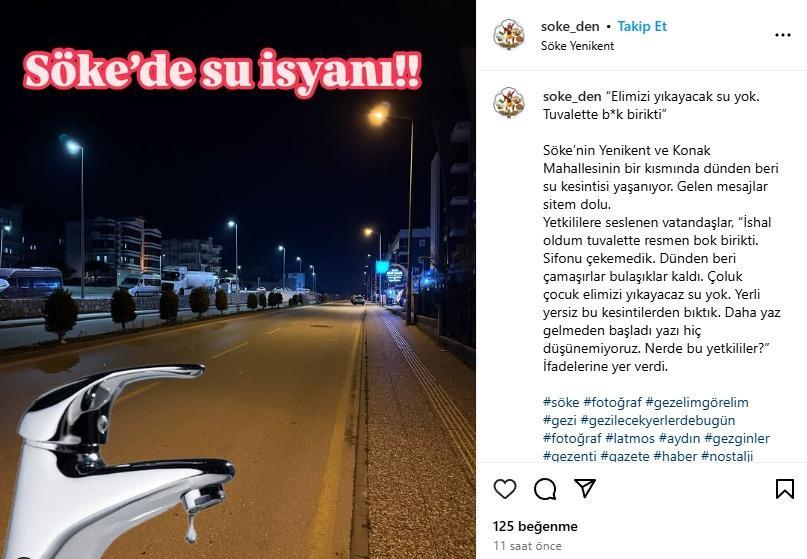807x559 pixels.
Task: Click the soke_den avatar beside the caption
Action: pyautogui.click(x=509, y=102)
